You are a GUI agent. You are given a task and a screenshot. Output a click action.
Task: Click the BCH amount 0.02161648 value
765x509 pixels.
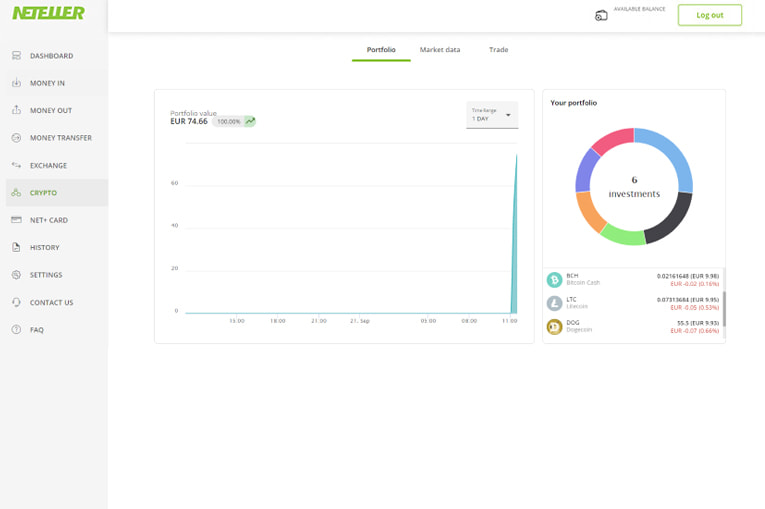coord(673,276)
